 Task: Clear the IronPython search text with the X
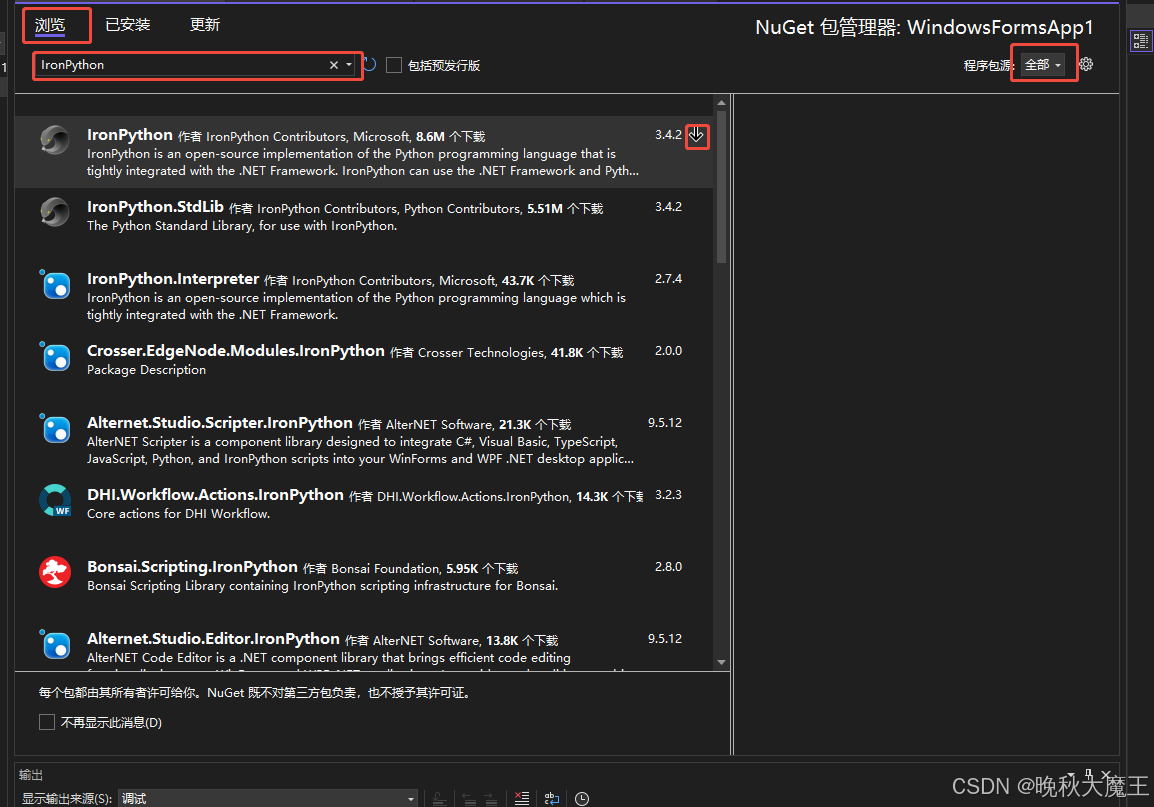(x=333, y=64)
